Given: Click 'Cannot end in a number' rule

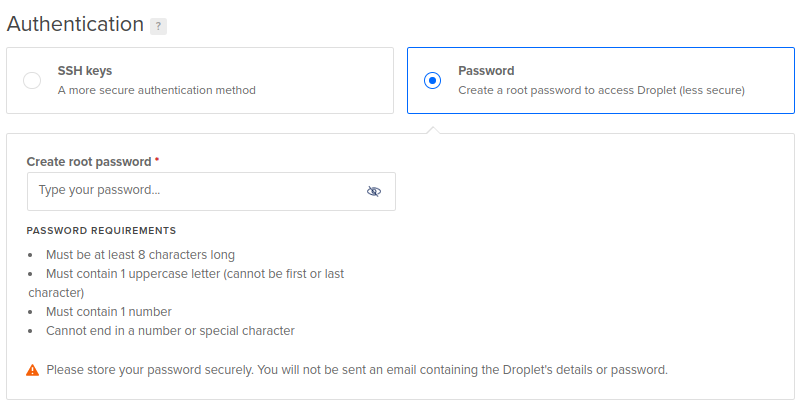Looking at the screenshot, I should tap(170, 331).
